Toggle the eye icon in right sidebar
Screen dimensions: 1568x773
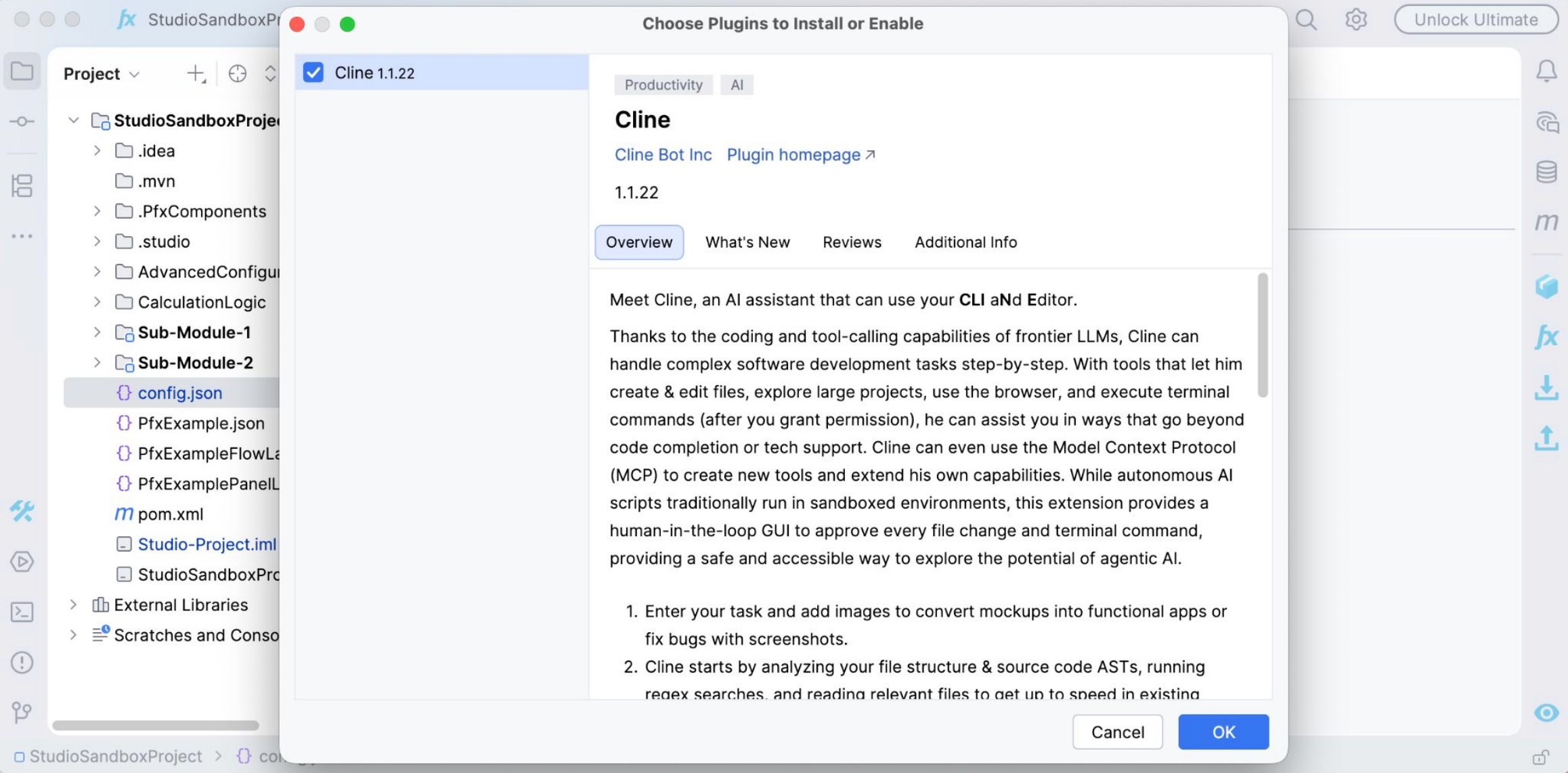tap(1545, 712)
